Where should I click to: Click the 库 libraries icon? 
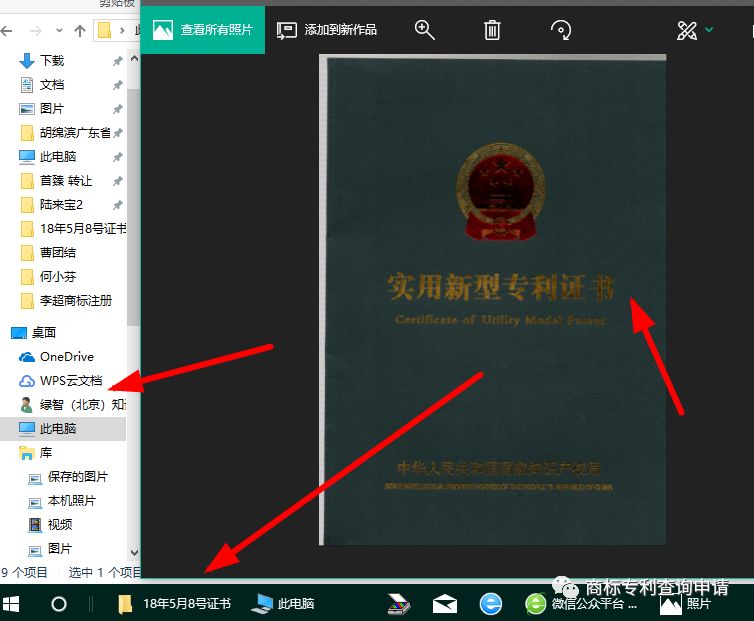[x=26, y=453]
